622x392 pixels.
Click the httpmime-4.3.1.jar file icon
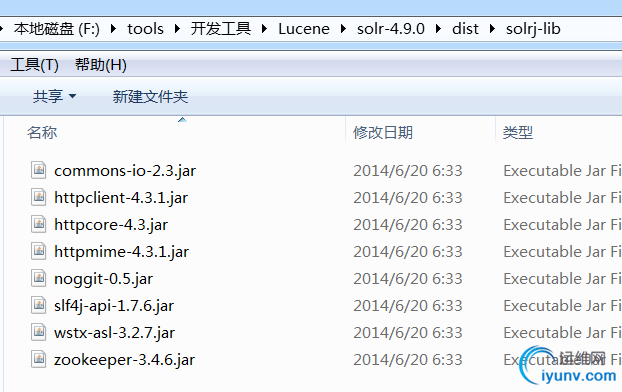point(38,251)
